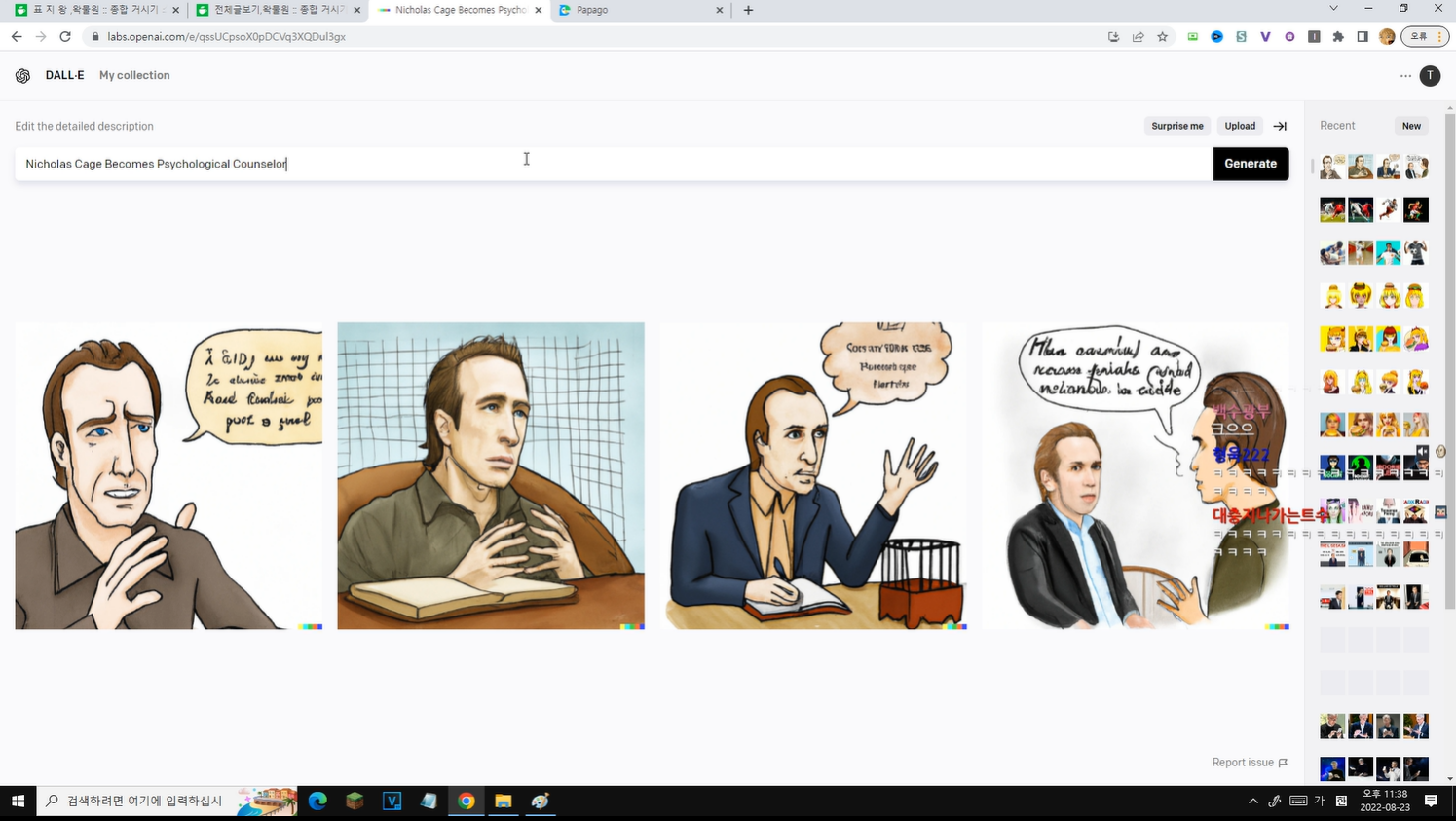
Task: Open the Windows Start menu
Action: point(18,801)
